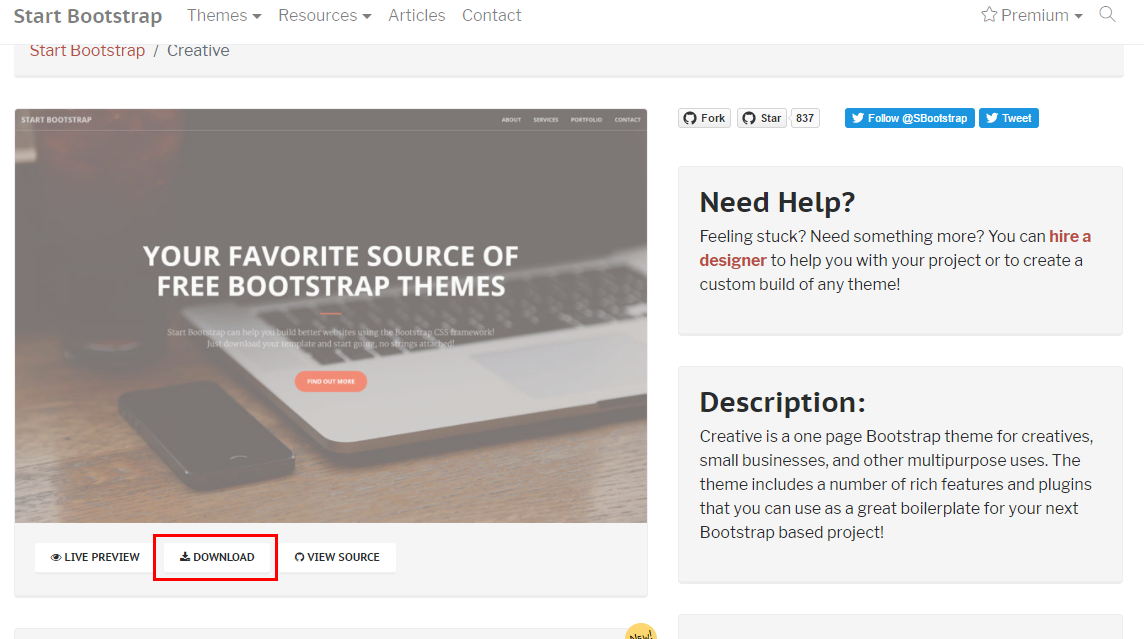Click the yellow New! badge
1144x639 pixels.
coord(641,632)
